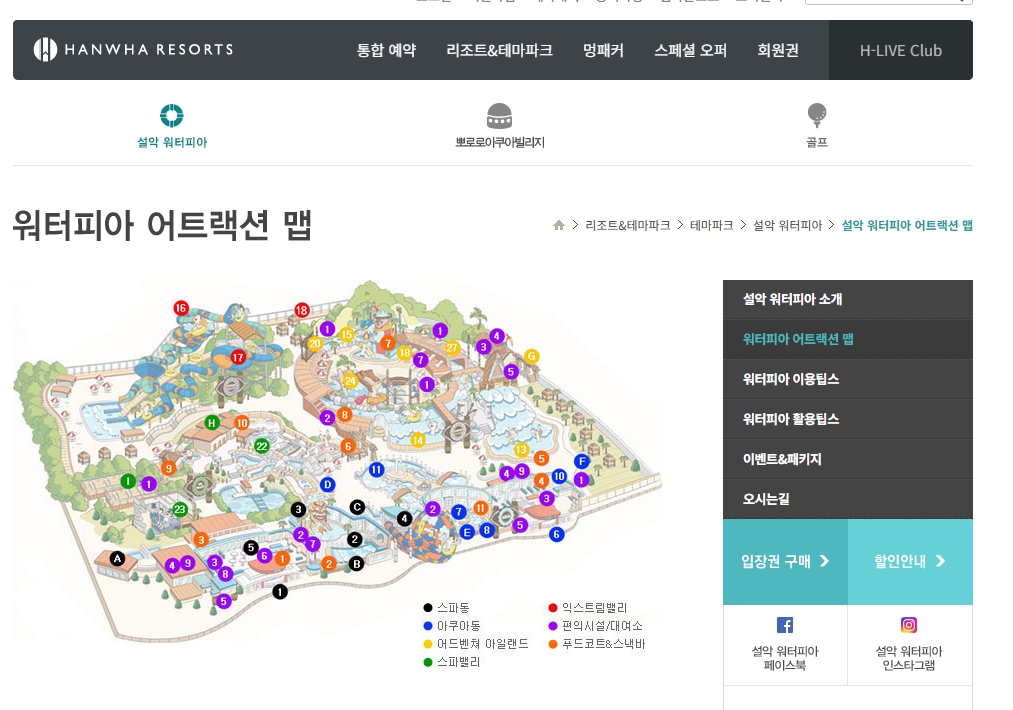Click red marker 18 on the map

(302, 310)
